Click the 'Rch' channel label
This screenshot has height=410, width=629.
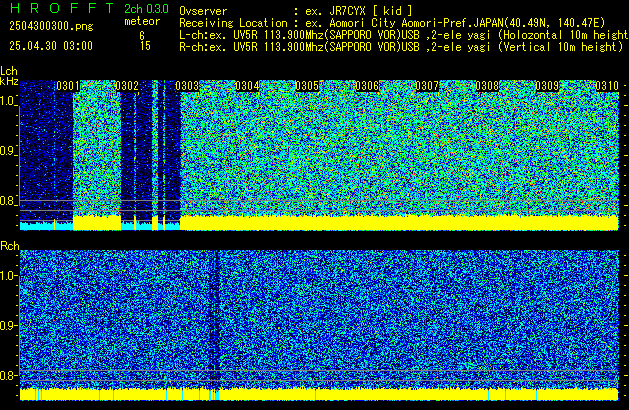[10, 246]
